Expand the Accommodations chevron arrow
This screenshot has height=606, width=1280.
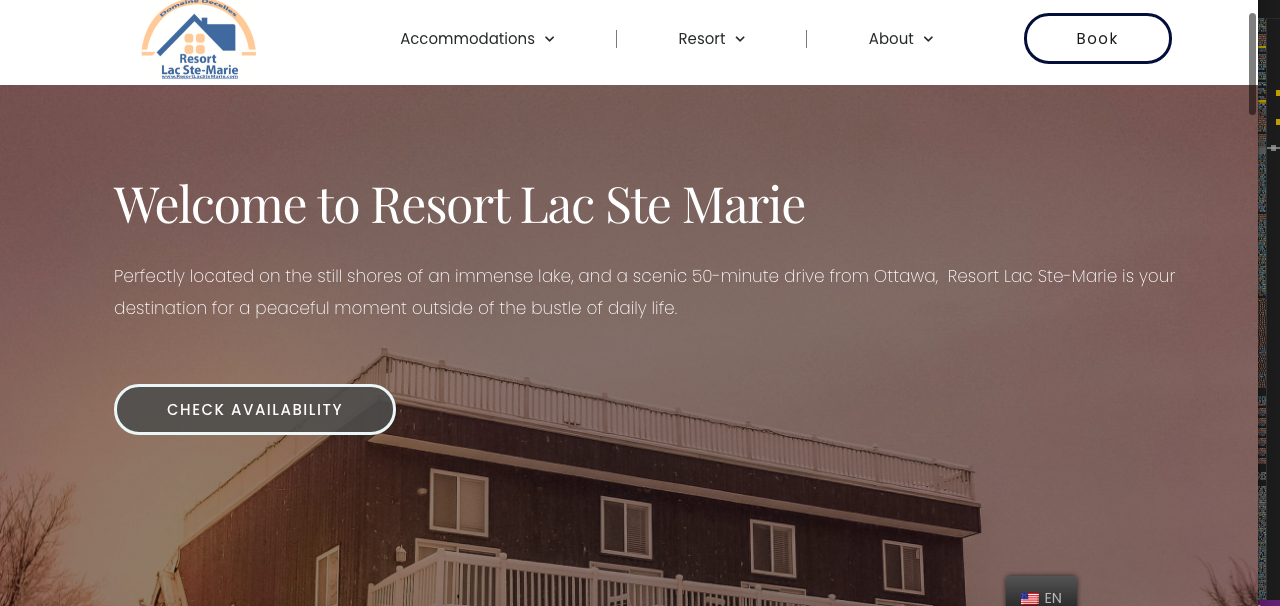(x=549, y=39)
